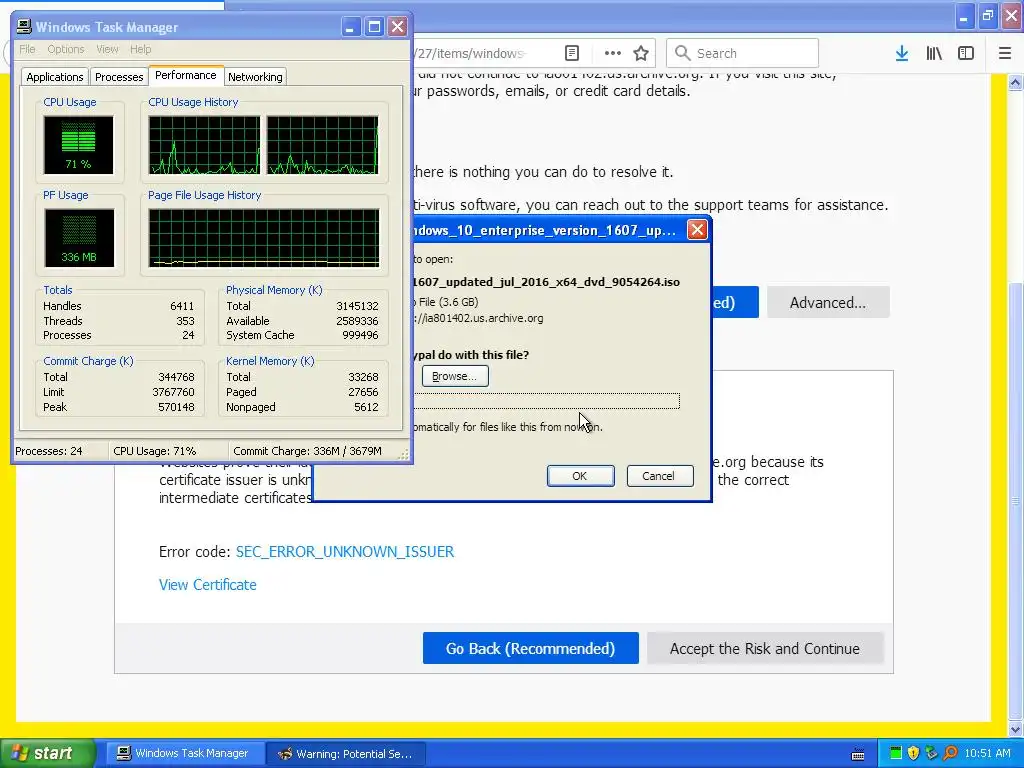Screen dimensions: 1024x768
Task: Click the Page File Usage History graph
Action: 264,238
